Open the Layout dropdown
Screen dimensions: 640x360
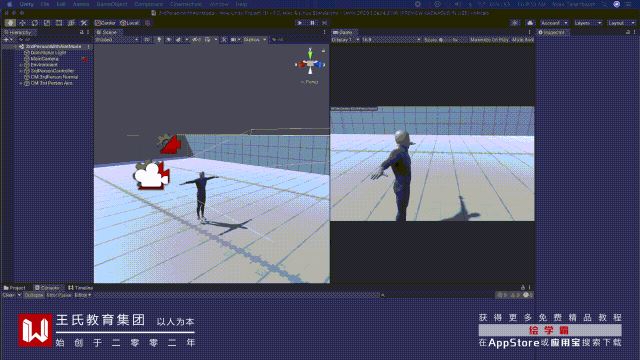point(621,23)
